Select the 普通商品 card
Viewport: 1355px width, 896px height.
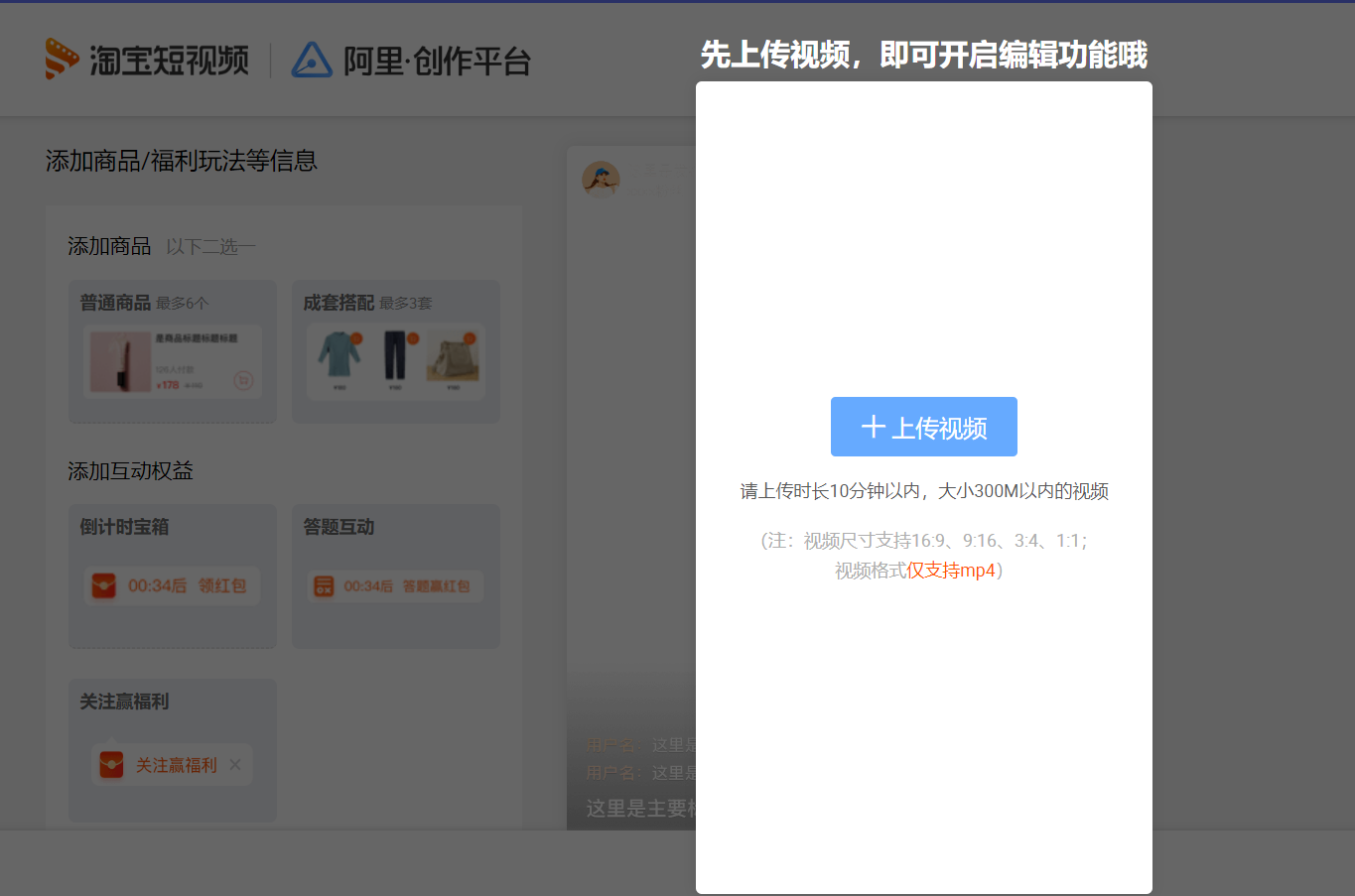pos(172,350)
